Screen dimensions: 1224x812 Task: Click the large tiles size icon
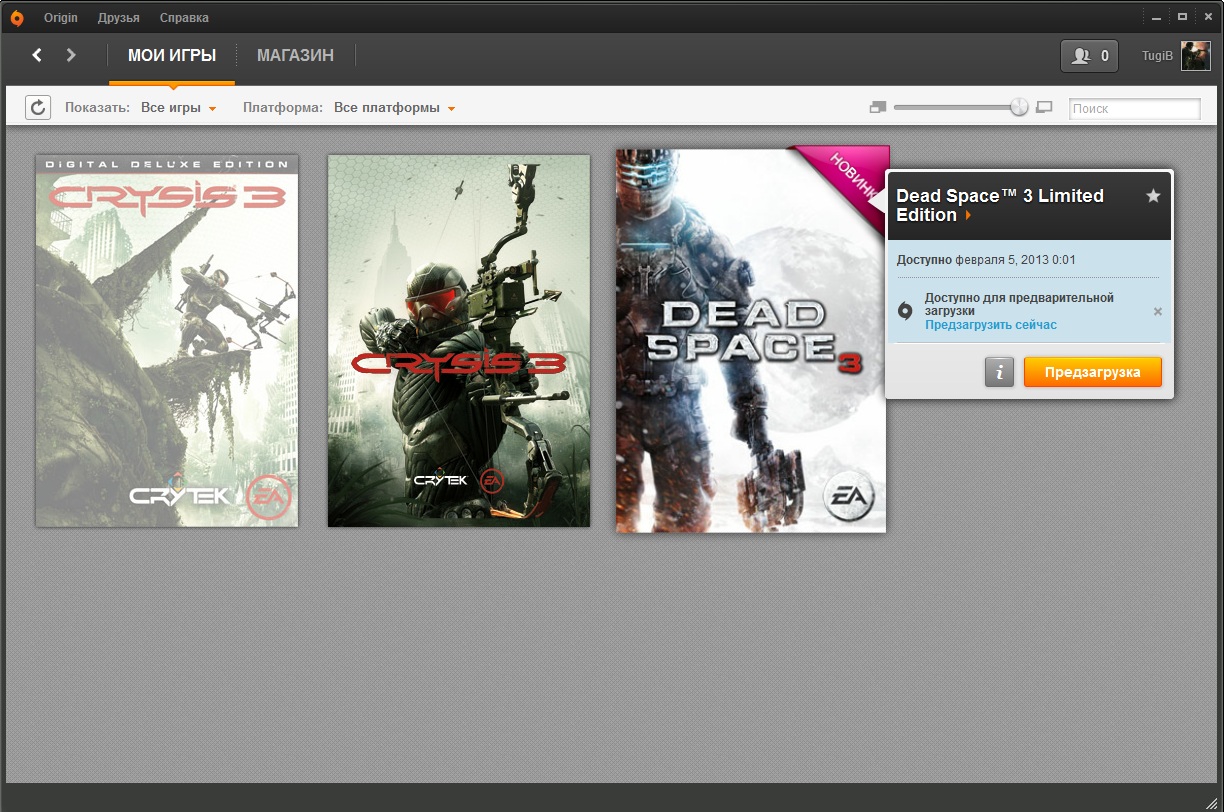(x=1044, y=107)
